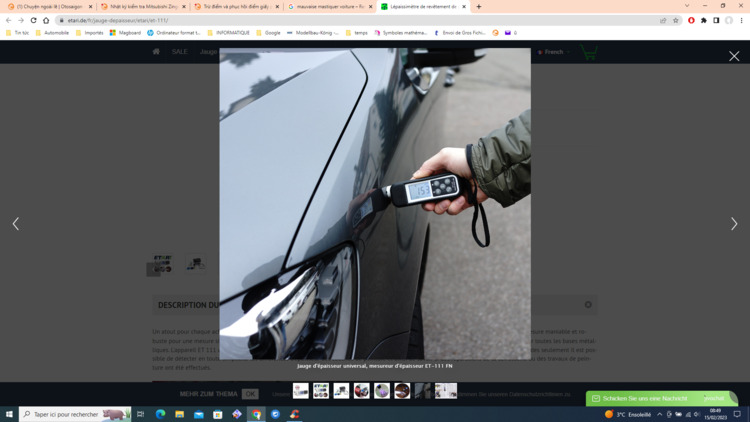750x422 pixels.
Task: Open File Explorer from the taskbar
Action: [179, 414]
